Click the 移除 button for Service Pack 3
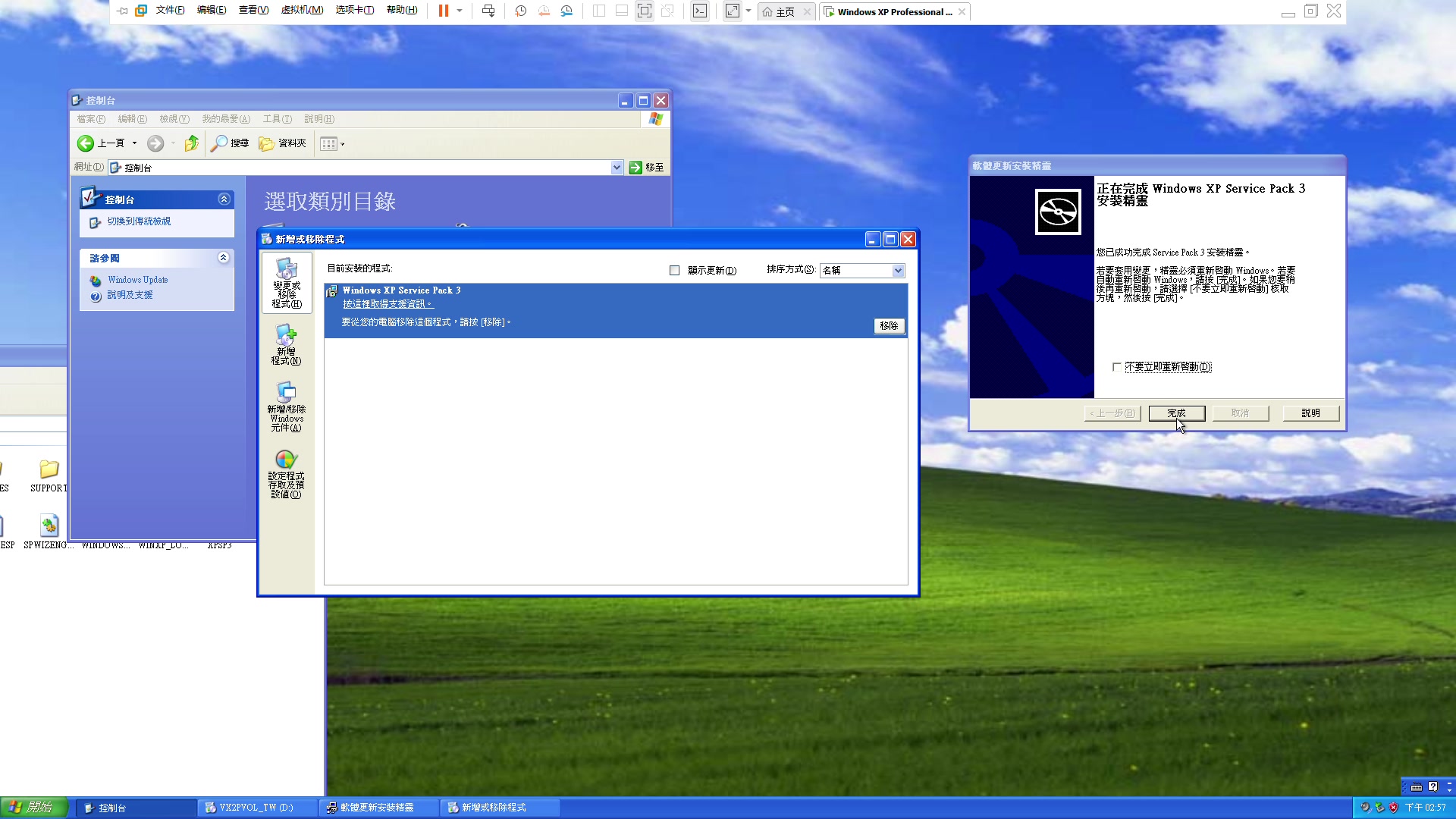 tap(889, 326)
